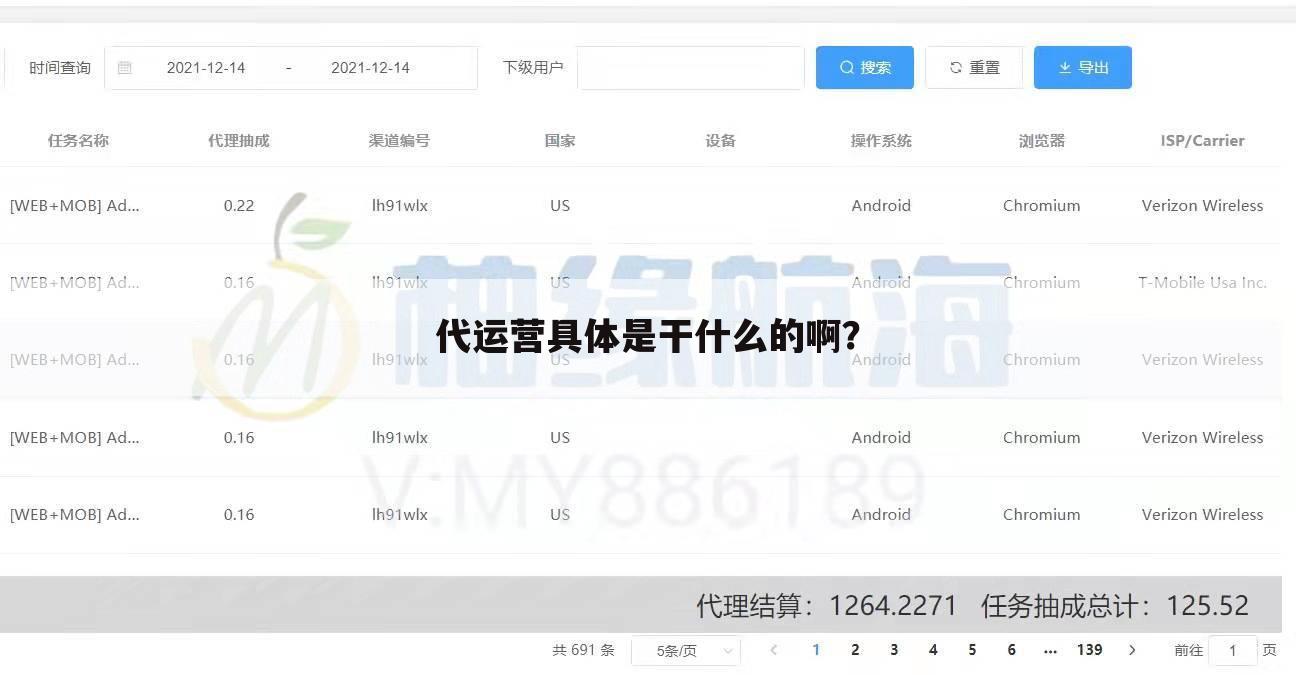This screenshot has width=1296, height=675.
Task: Click the 代理抽成 column header
Action: (238, 140)
